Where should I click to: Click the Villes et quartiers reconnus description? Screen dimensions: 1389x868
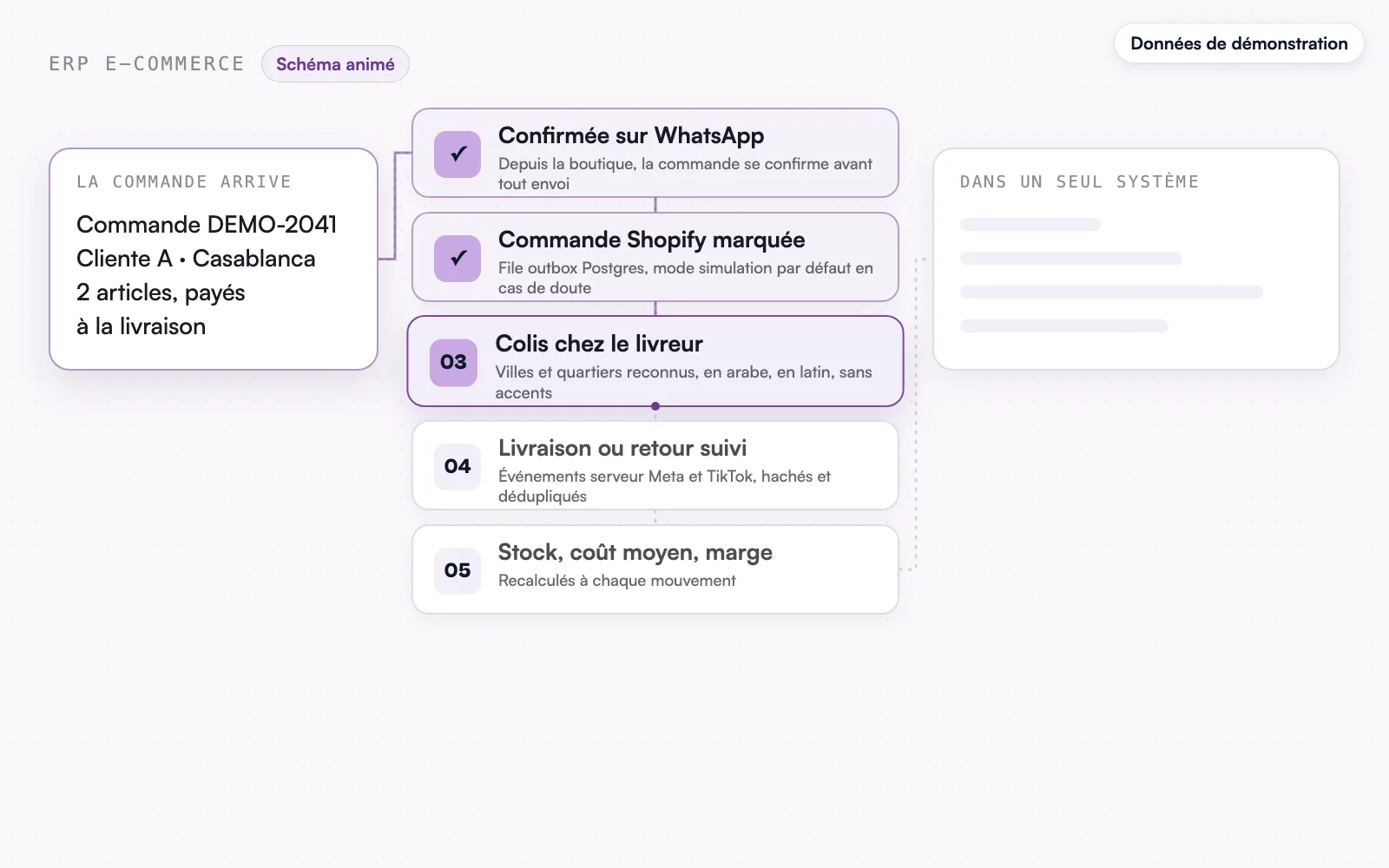click(683, 382)
